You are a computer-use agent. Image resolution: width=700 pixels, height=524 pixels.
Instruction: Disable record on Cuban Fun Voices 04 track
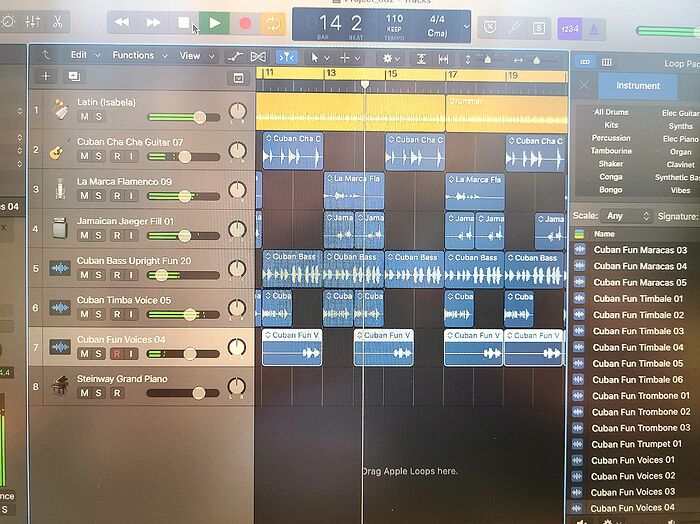[117, 353]
